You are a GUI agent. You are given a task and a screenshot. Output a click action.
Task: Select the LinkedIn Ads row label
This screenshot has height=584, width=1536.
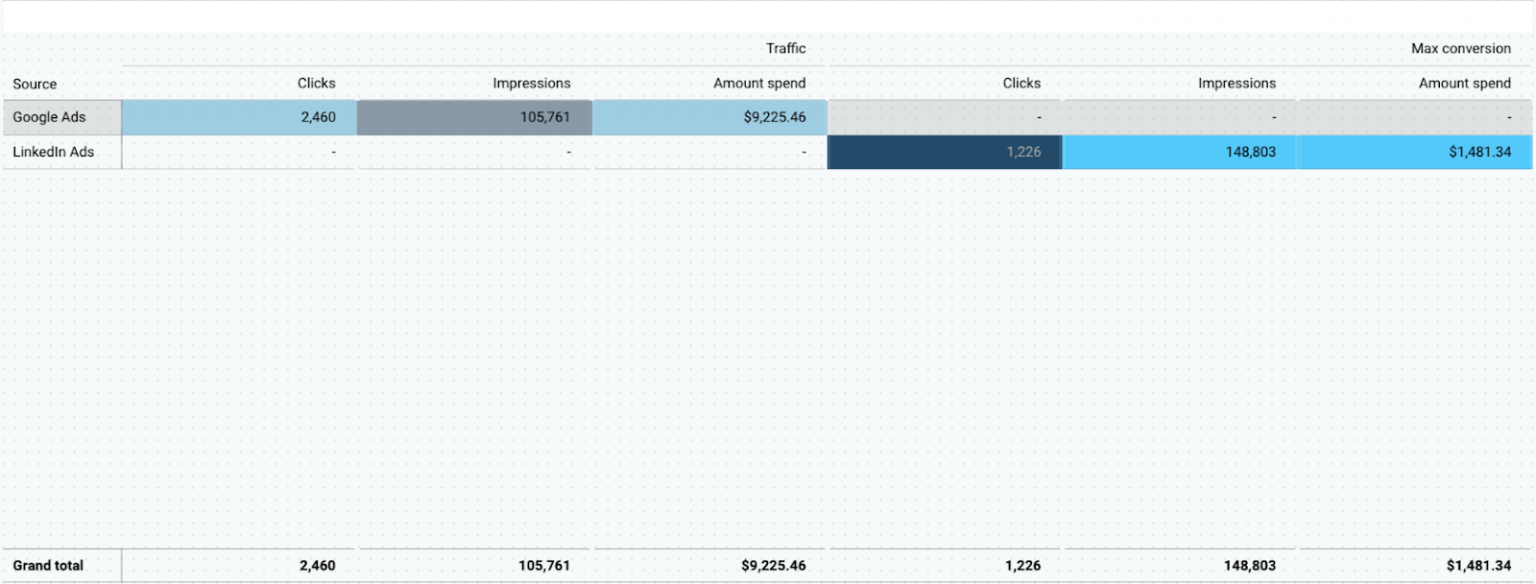(x=52, y=152)
